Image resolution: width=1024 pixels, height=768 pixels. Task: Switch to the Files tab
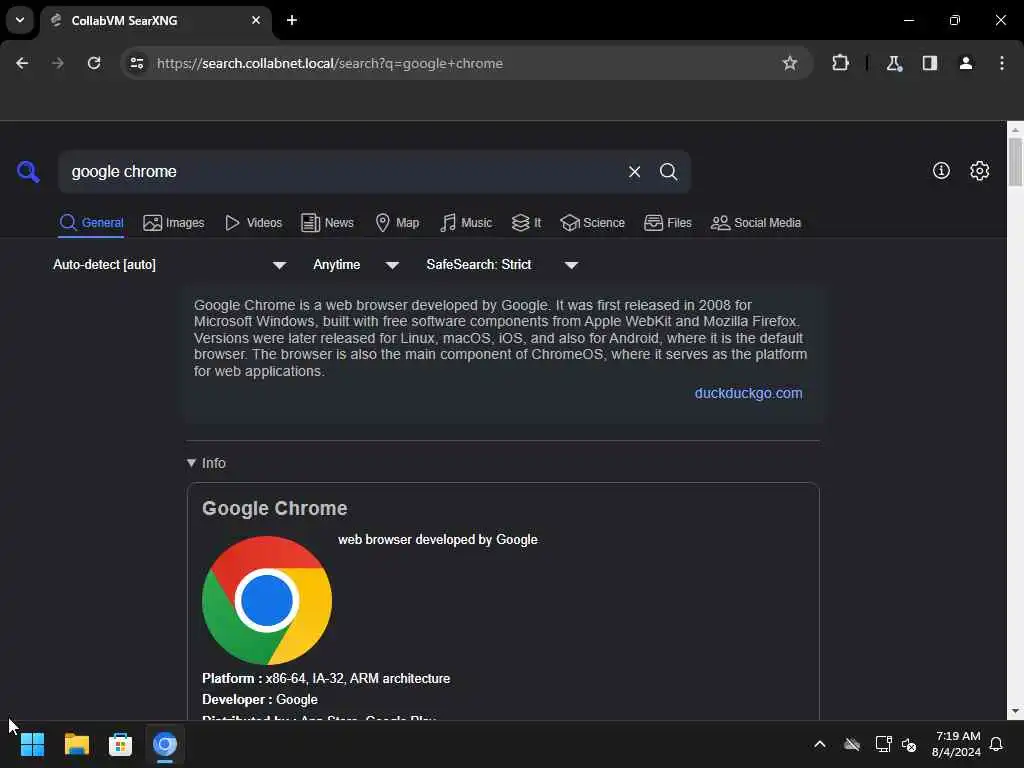[667, 223]
